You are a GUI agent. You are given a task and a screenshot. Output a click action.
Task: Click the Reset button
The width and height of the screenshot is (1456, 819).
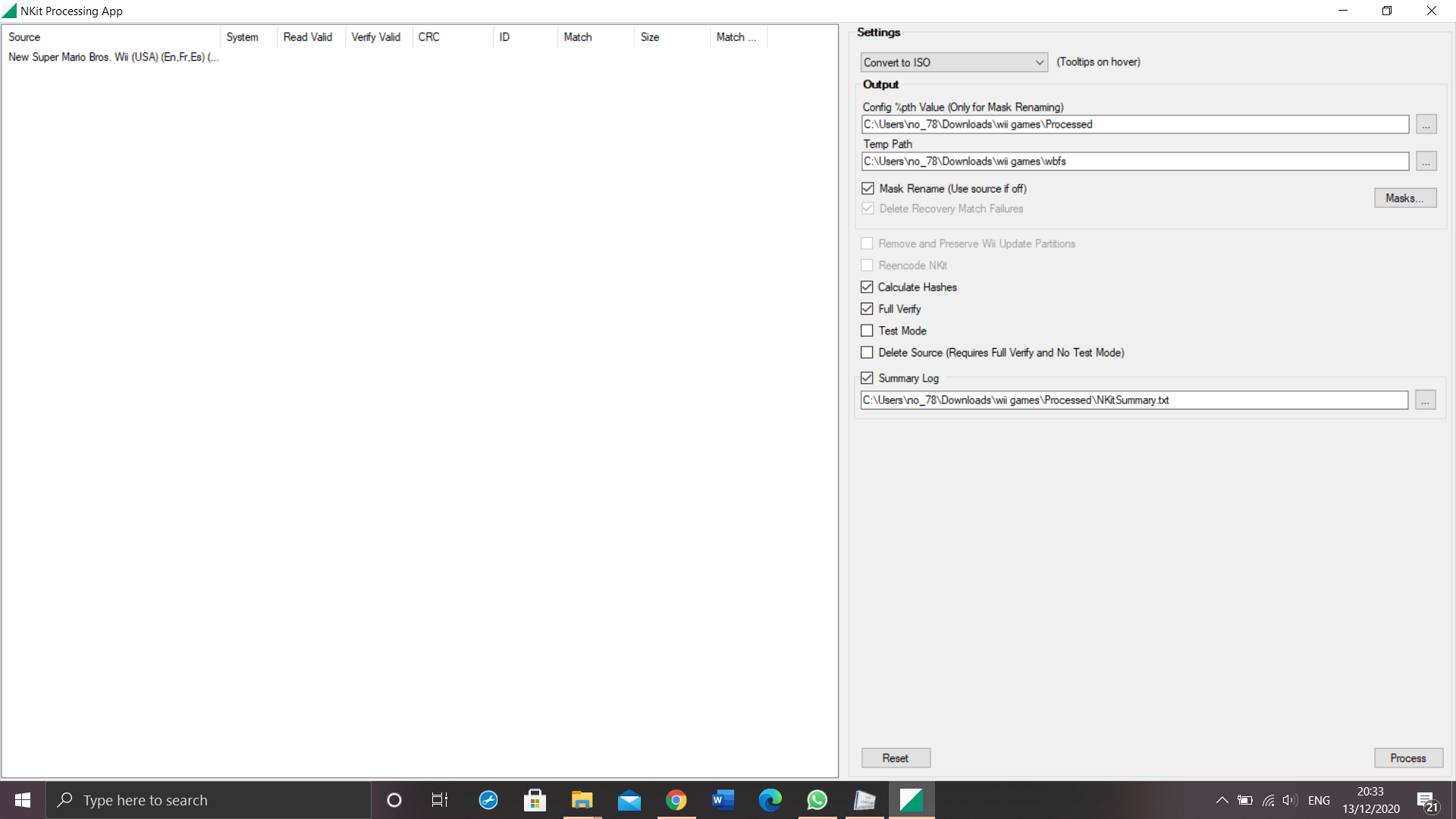tap(896, 758)
